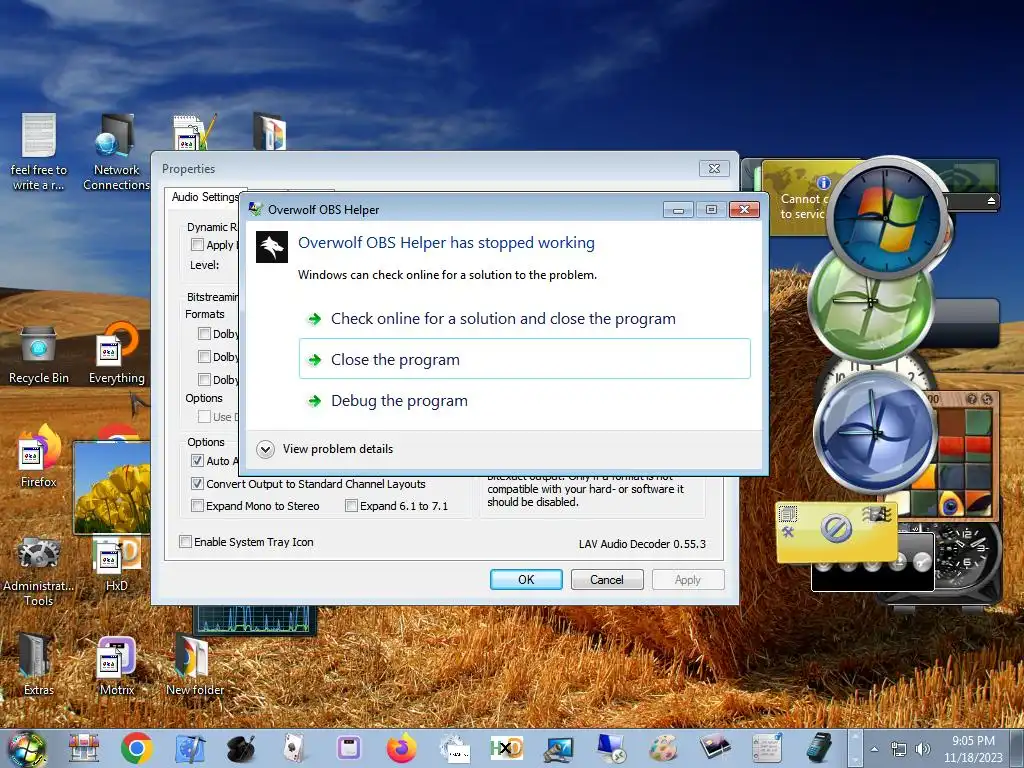Click the blocked circle icon on the yellow gadget
The image size is (1024, 768).
click(x=836, y=528)
